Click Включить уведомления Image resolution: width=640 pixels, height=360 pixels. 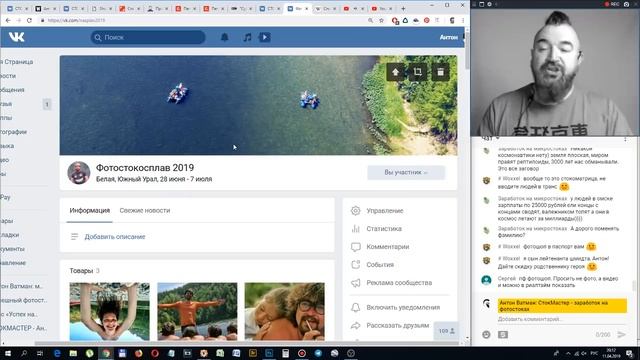403,307
